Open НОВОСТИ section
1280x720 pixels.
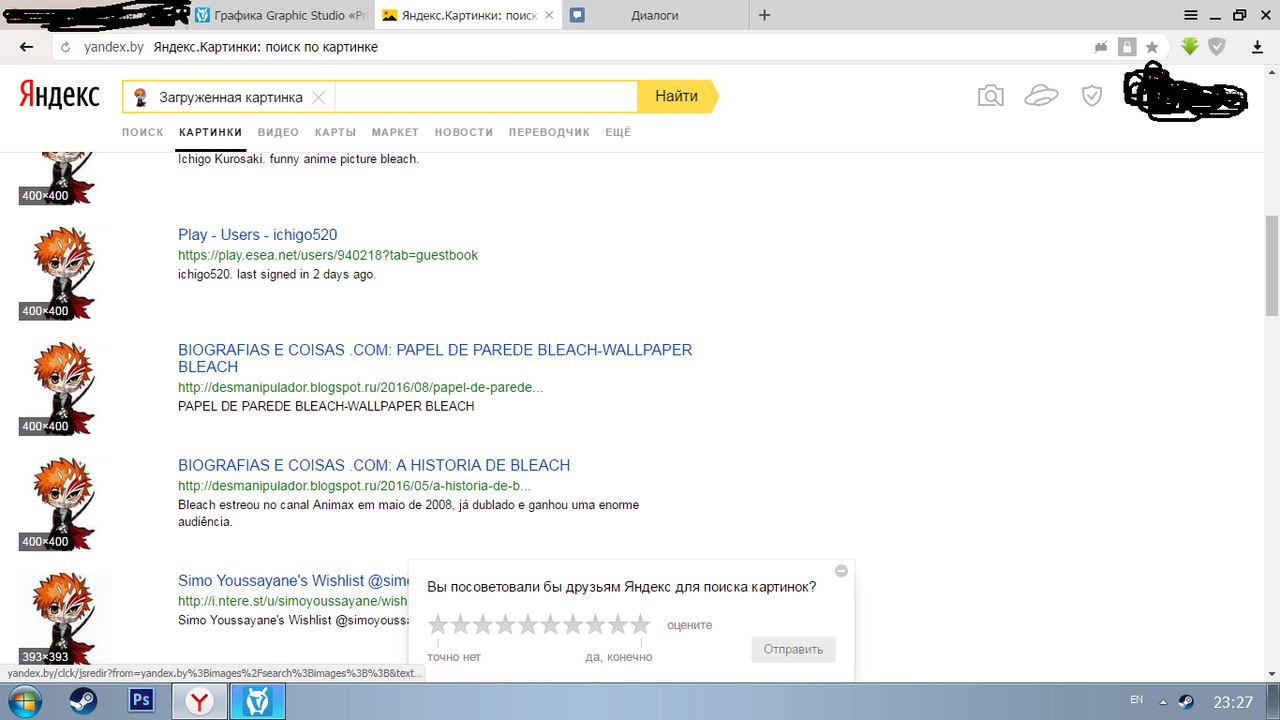464,132
